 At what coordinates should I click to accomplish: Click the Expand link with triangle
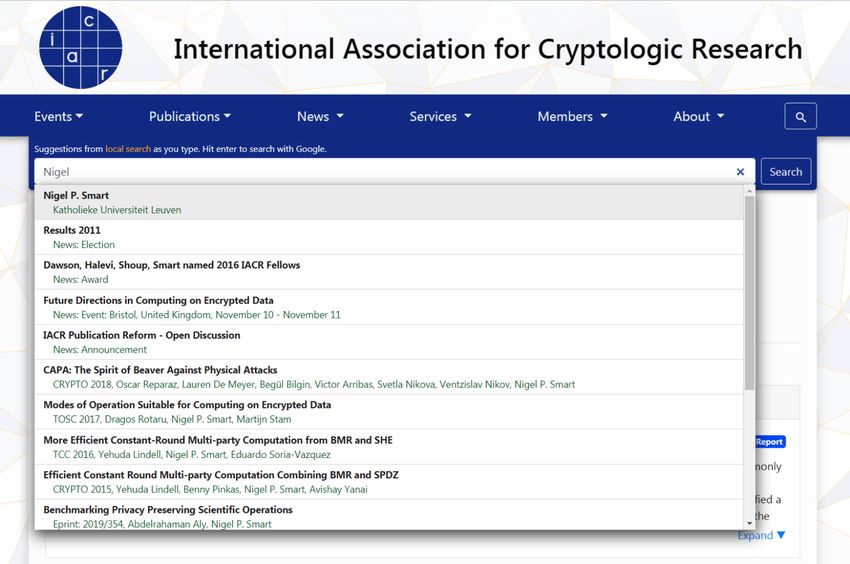pos(761,535)
